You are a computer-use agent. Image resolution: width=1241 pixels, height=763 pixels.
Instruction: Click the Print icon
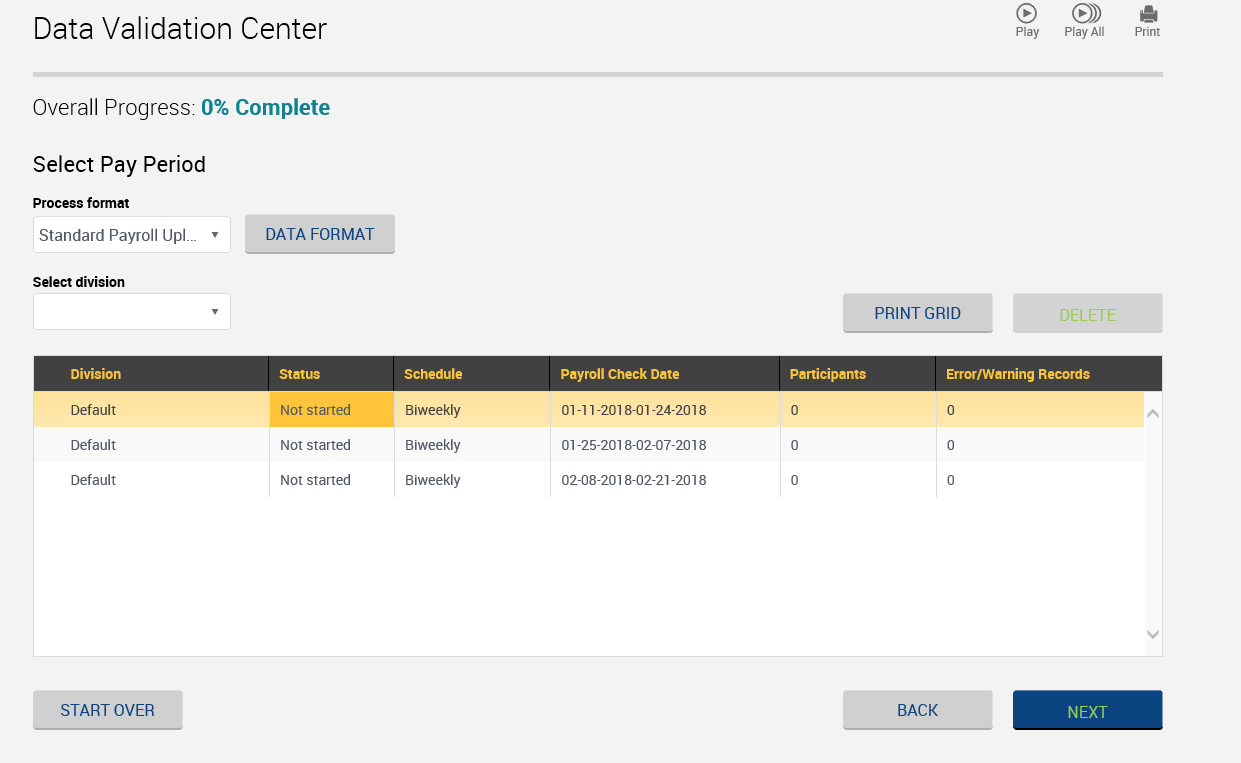[1148, 14]
